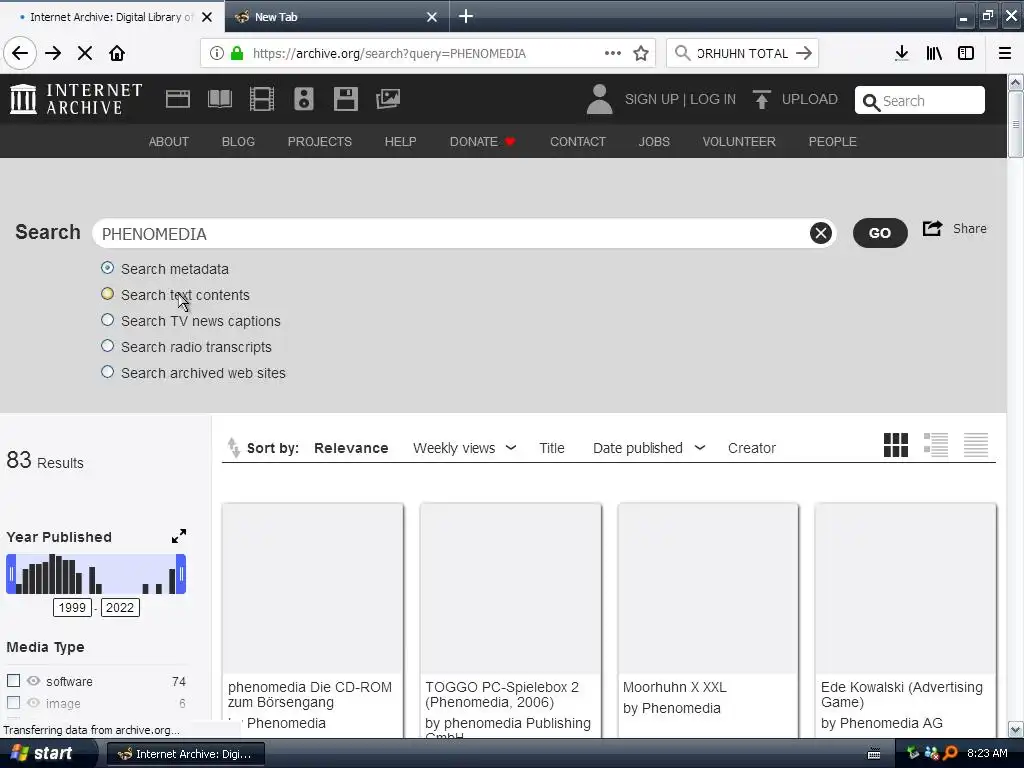Image resolution: width=1024 pixels, height=768 pixels.
Task: Click the header Search box
Action: [x=920, y=101]
